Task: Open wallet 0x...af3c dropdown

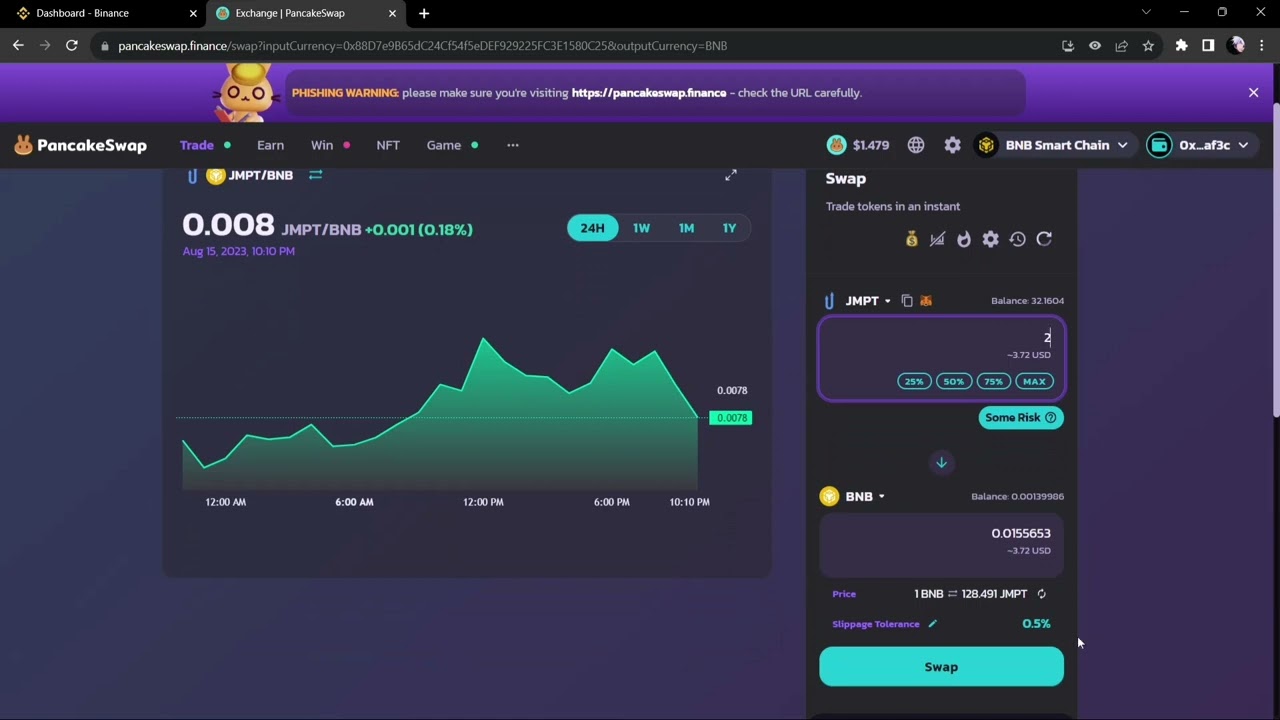Action: tap(1200, 145)
